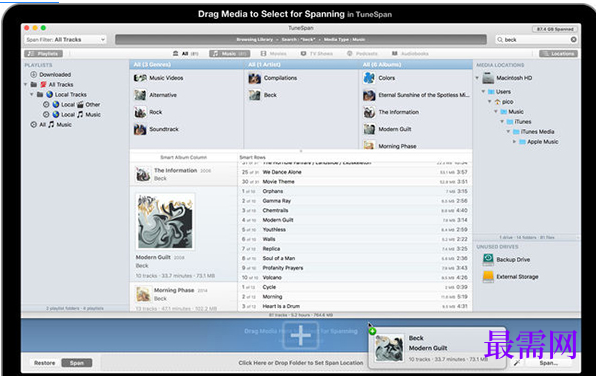Viewport: 596px width, 376px height.
Task: Click the Apple Music folder icon
Action: coord(523,142)
